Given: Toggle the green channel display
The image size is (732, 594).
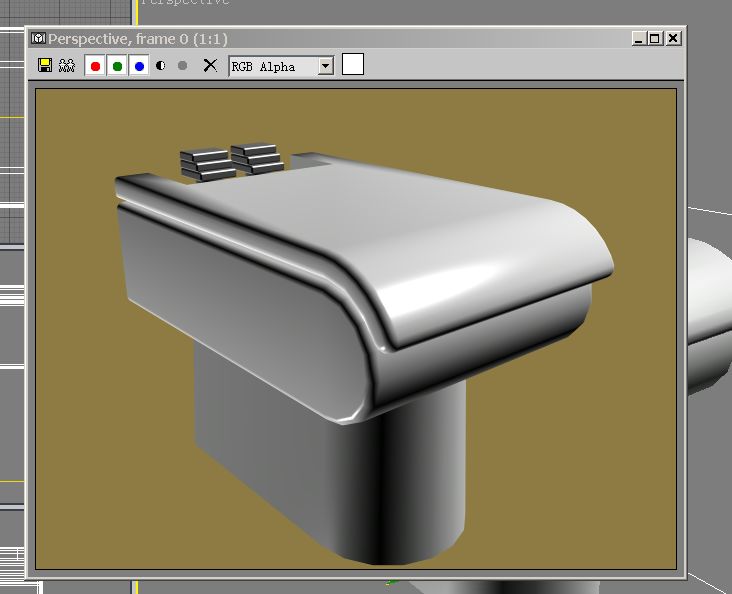Looking at the screenshot, I should (117, 66).
